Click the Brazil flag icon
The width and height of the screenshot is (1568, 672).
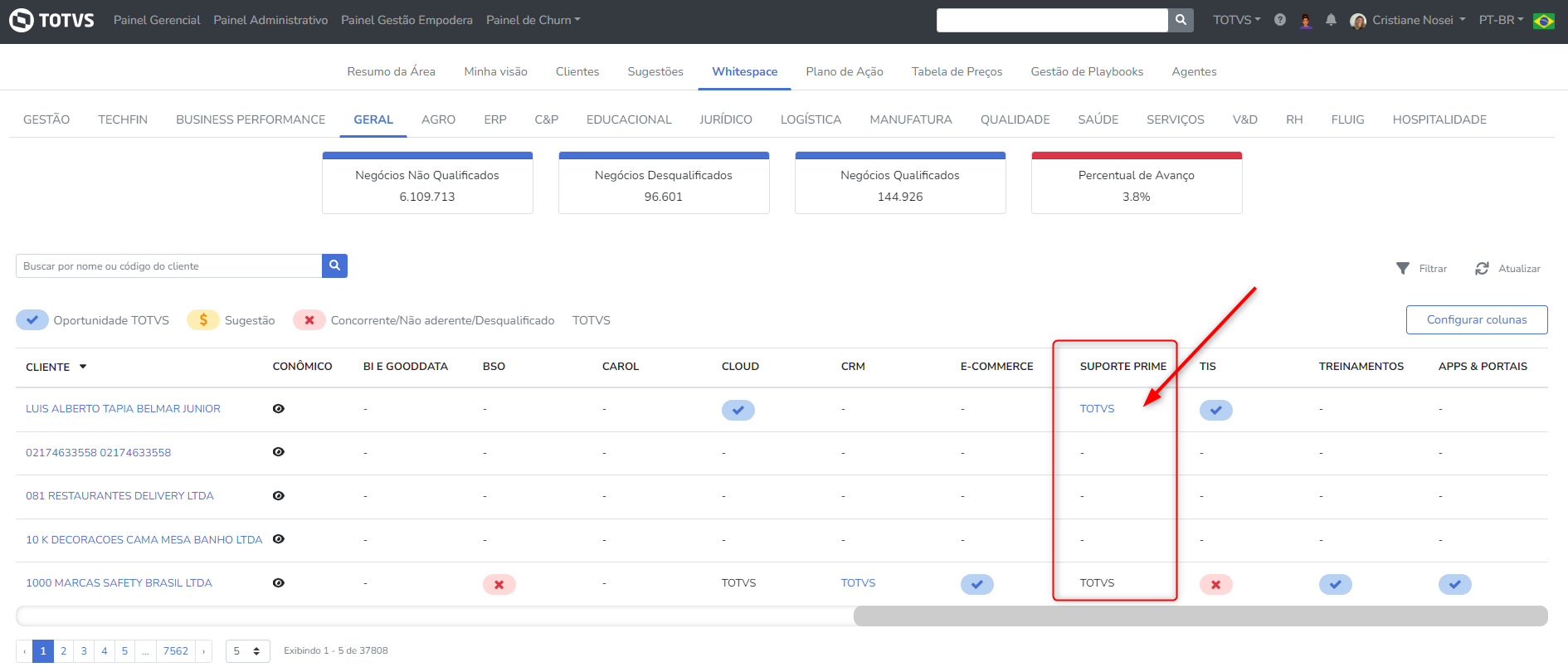coord(1544,21)
